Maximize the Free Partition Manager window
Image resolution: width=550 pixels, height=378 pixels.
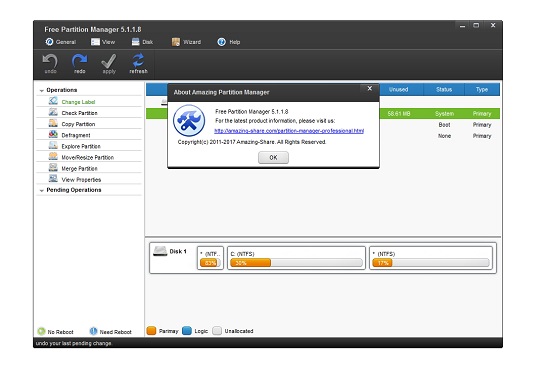476,26
